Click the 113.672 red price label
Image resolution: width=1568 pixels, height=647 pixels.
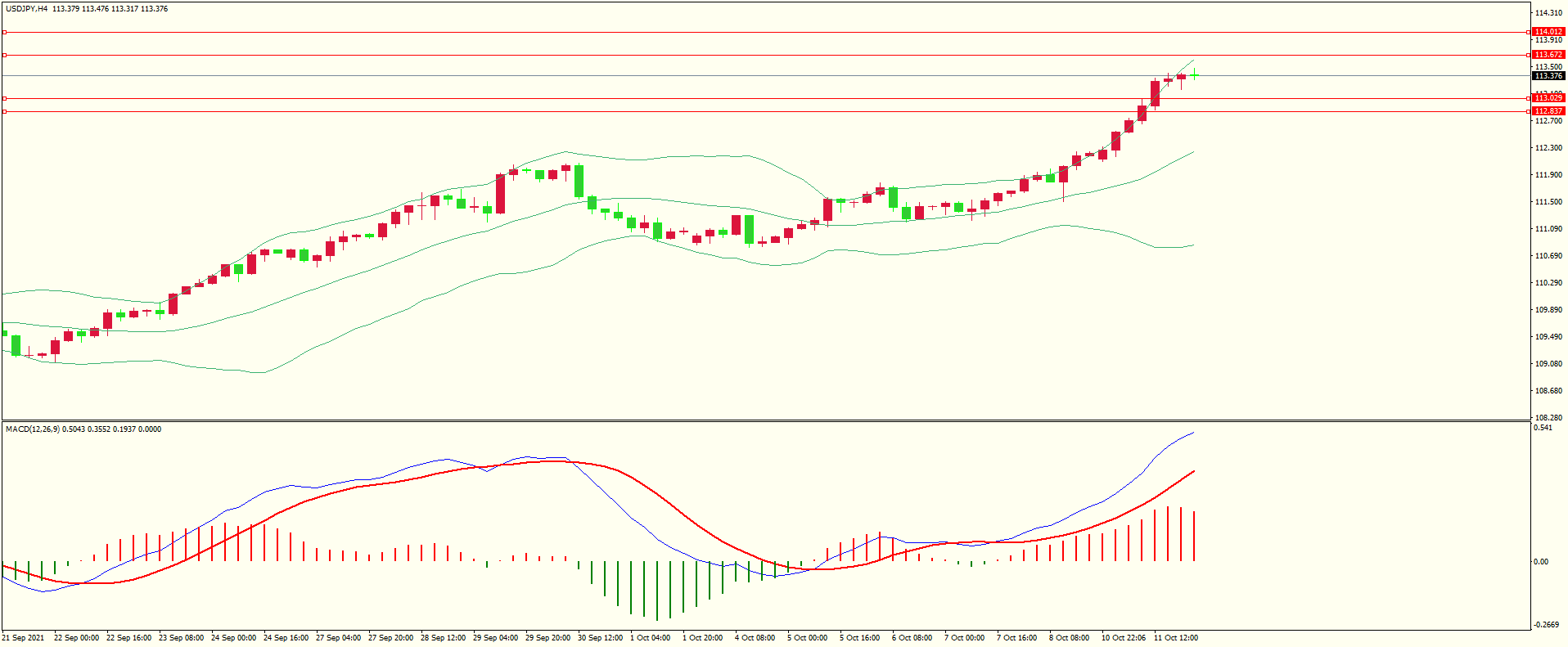coord(1548,55)
